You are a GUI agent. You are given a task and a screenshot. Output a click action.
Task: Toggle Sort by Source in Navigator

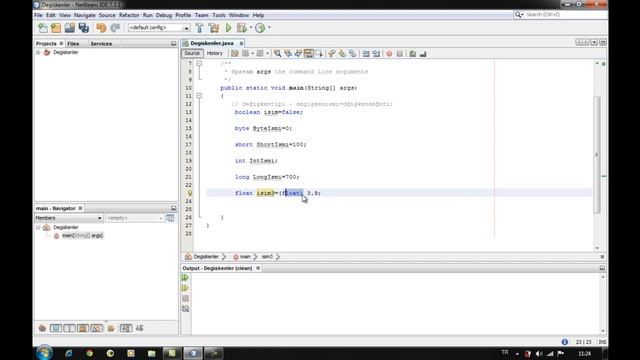click(140, 328)
